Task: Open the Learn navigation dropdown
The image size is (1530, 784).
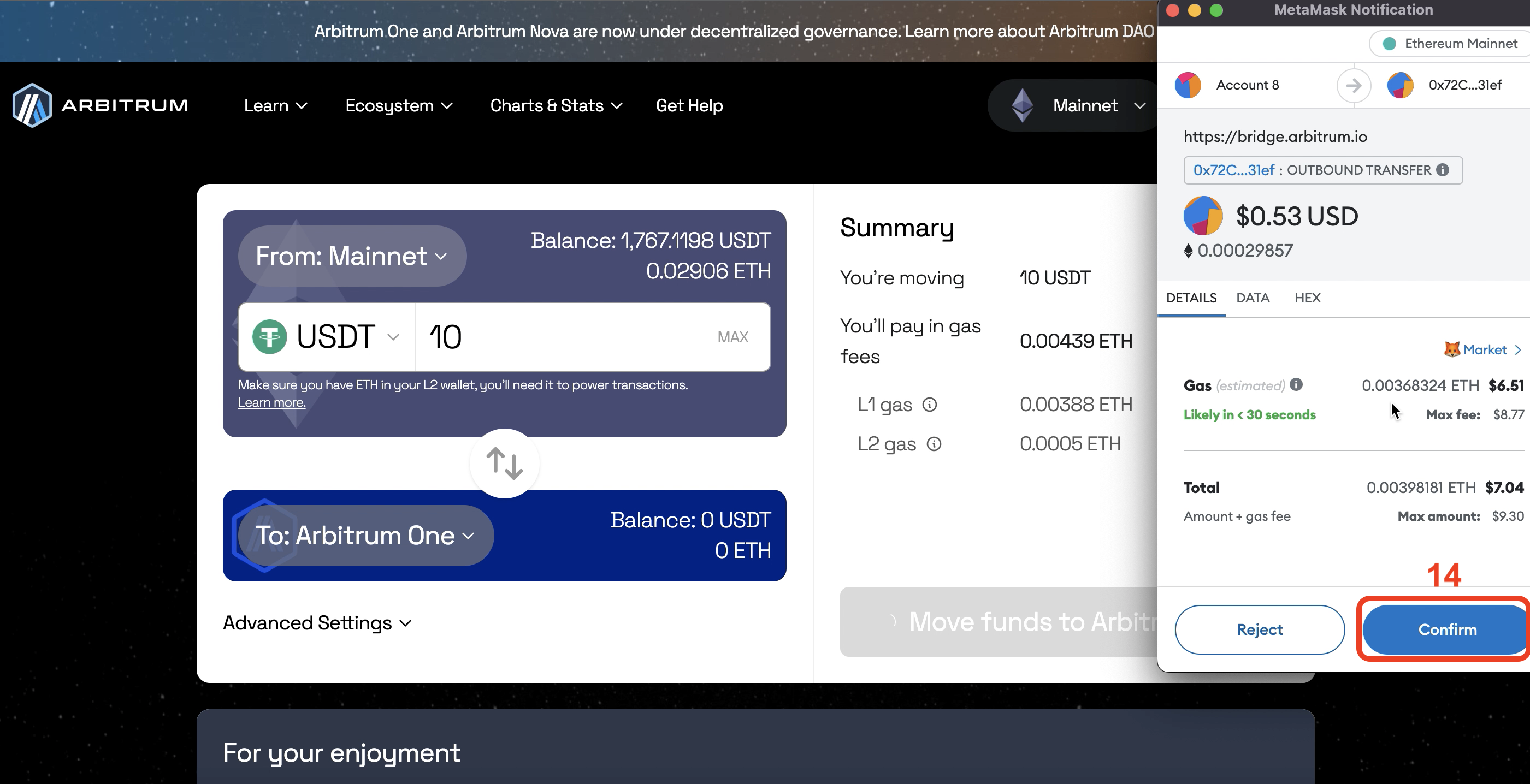Action: 275,105
